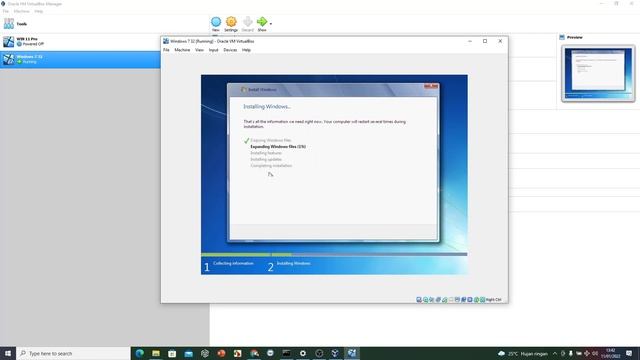
Task: Open Mail app from taskbar
Action: (189, 353)
